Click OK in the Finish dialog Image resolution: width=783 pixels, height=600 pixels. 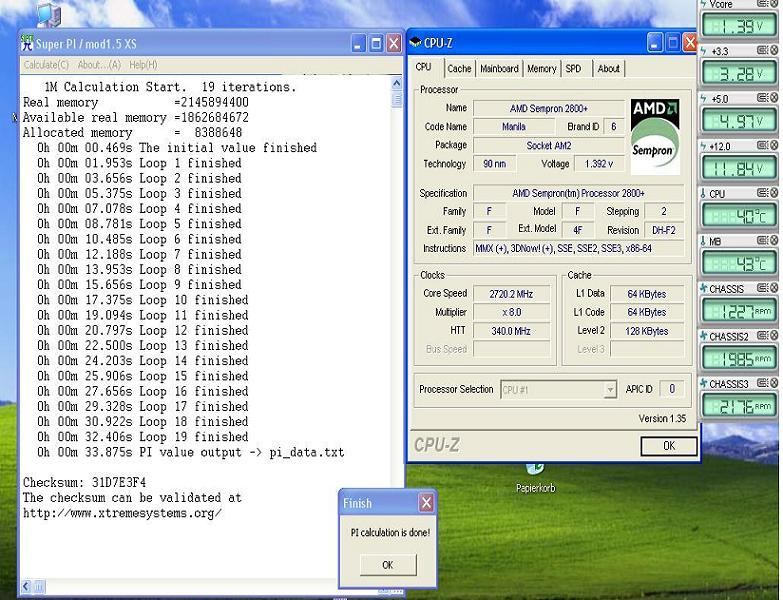[x=388, y=565]
